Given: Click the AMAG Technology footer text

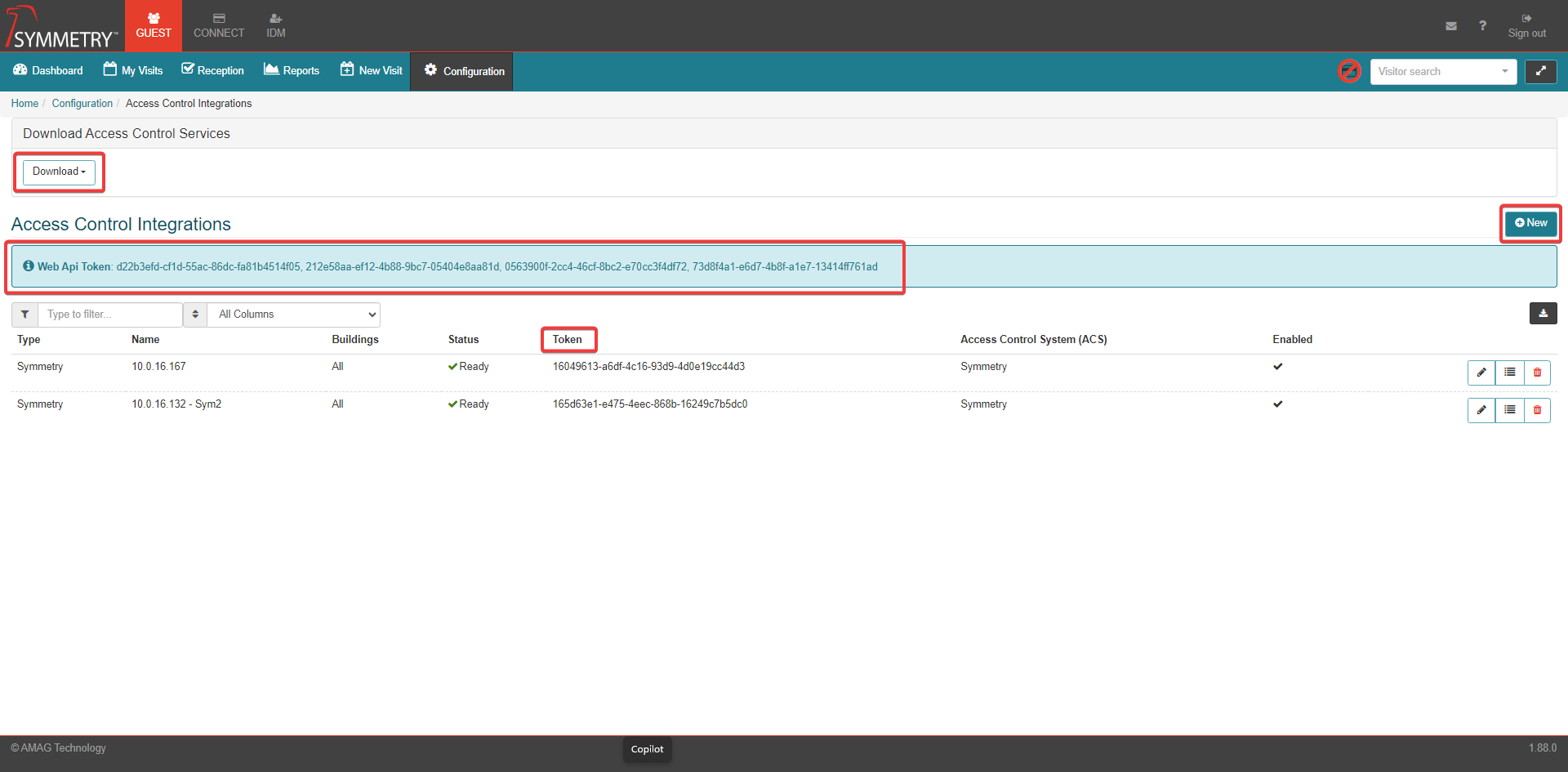Looking at the screenshot, I should (58, 747).
